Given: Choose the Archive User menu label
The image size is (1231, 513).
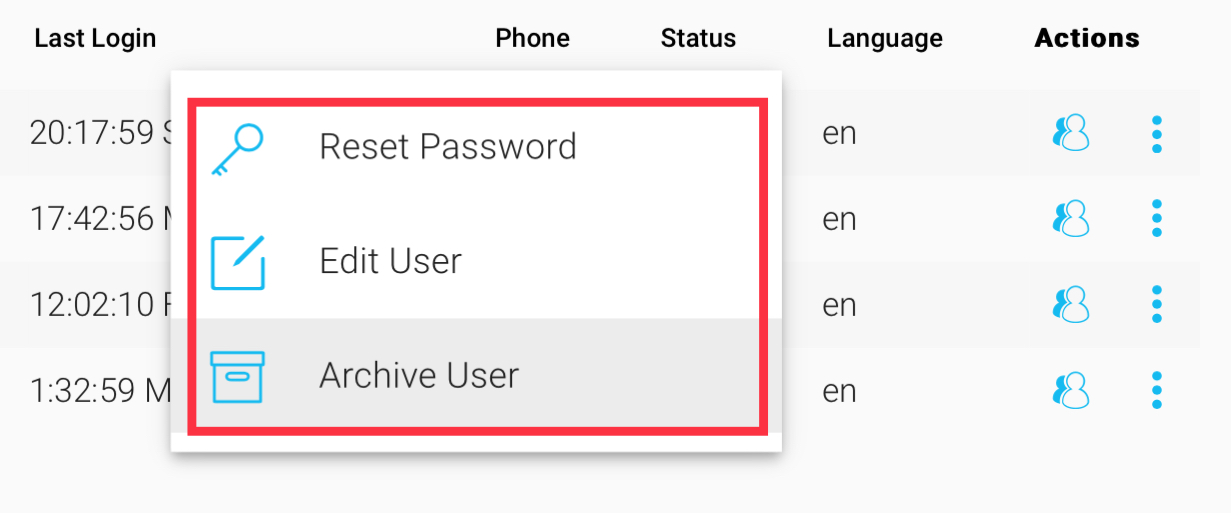Looking at the screenshot, I should pyautogui.click(x=419, y=376).
